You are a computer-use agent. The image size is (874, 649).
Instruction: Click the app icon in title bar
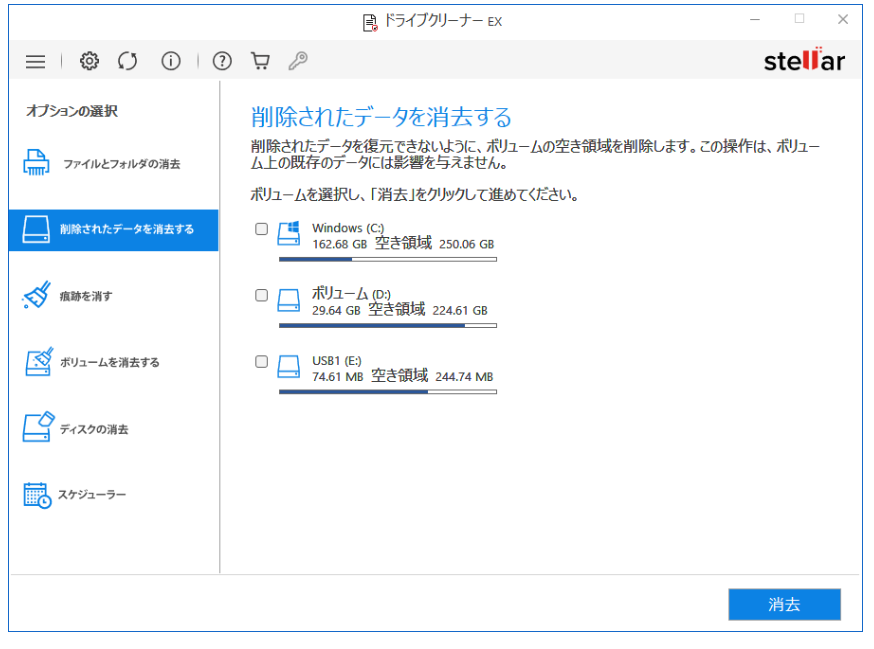pyautogui.click(x=370, y=22)
